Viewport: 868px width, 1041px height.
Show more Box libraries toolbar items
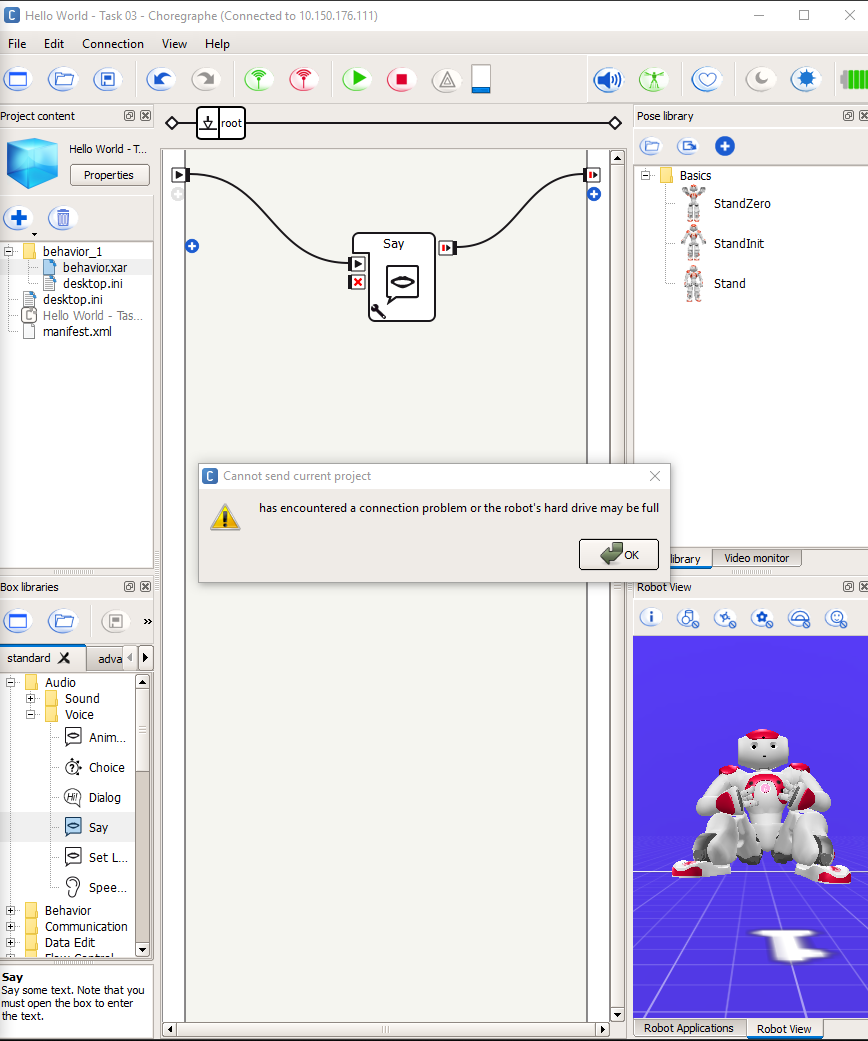click(147, 621)
